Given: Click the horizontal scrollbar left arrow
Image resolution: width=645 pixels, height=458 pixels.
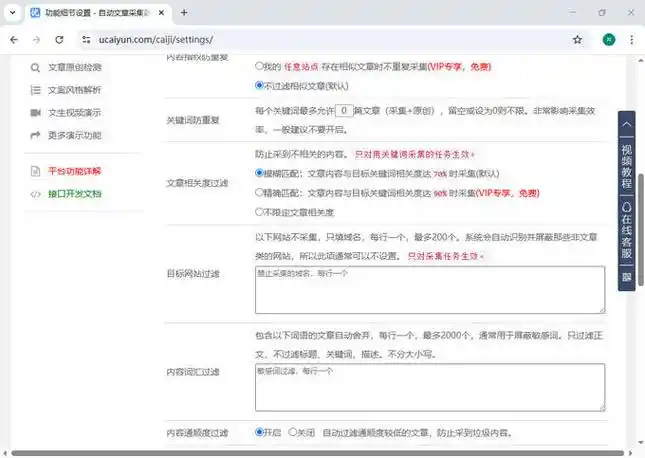Looking at the screenshot, I should (x=5, y=453).
